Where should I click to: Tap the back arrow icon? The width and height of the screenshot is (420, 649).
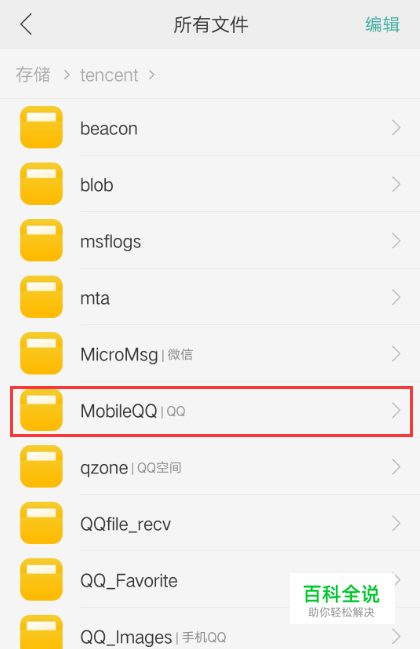[26, 24]
